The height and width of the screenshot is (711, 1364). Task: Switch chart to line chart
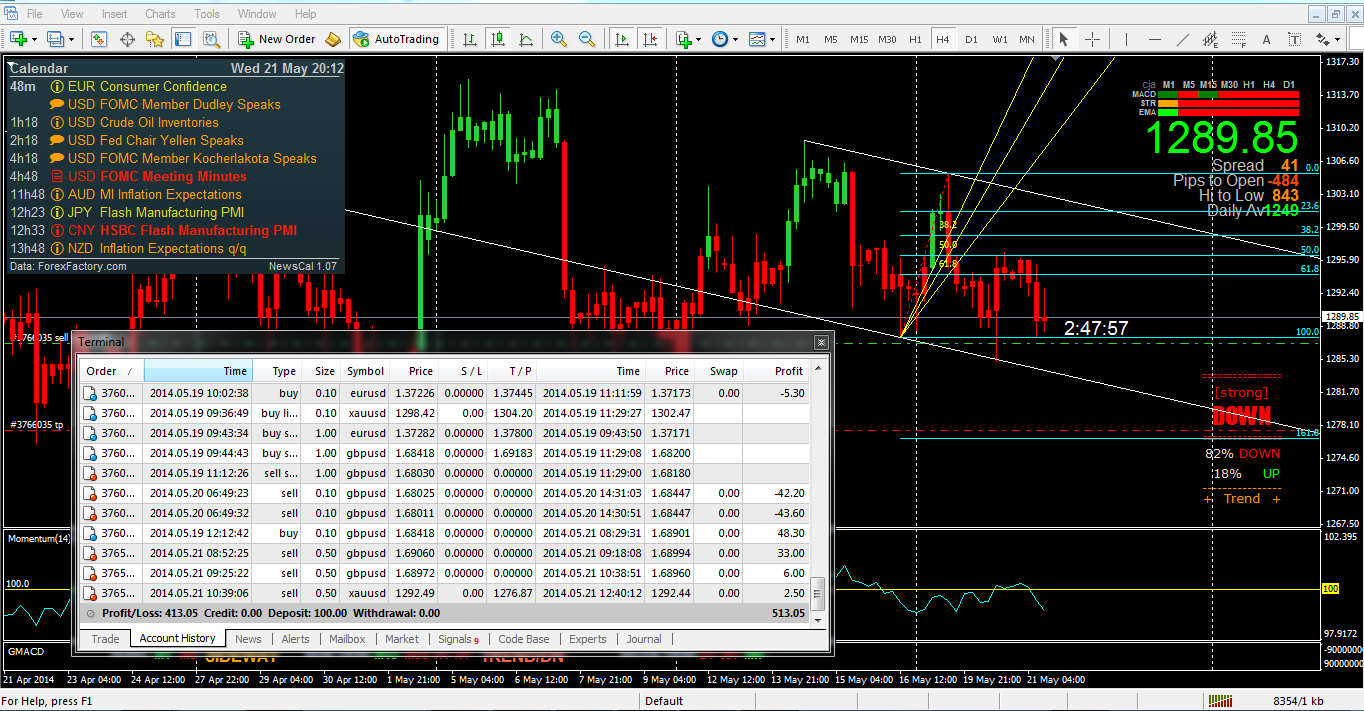click(526, 39)
